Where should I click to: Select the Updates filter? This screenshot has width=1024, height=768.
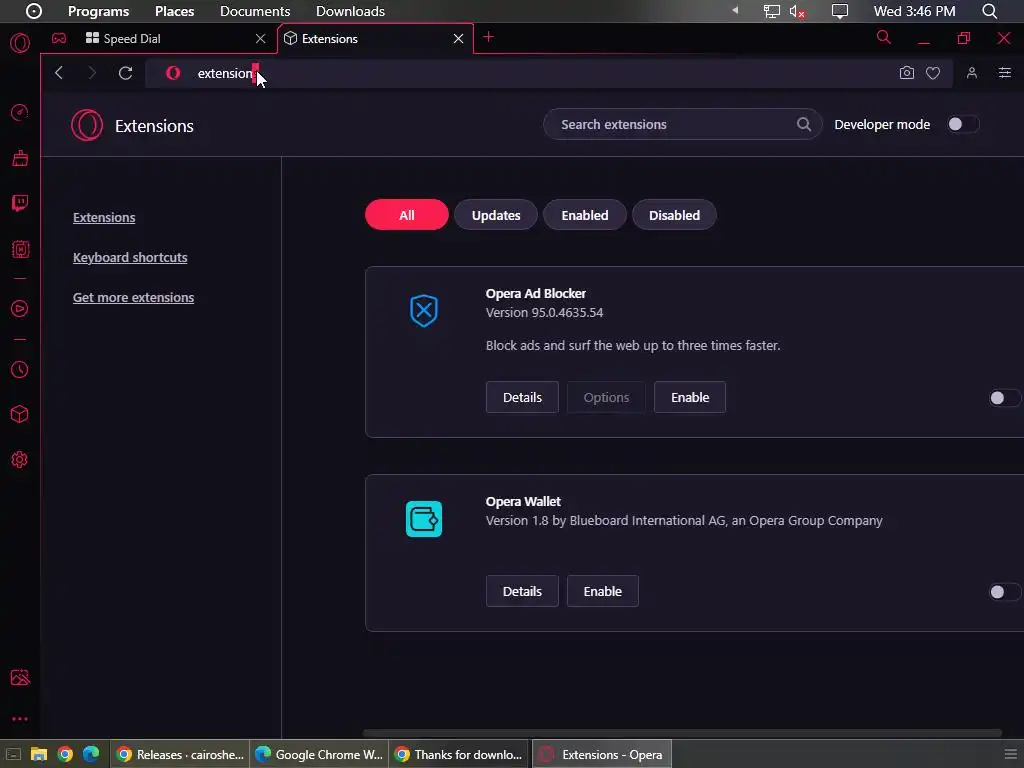[496, 215]
